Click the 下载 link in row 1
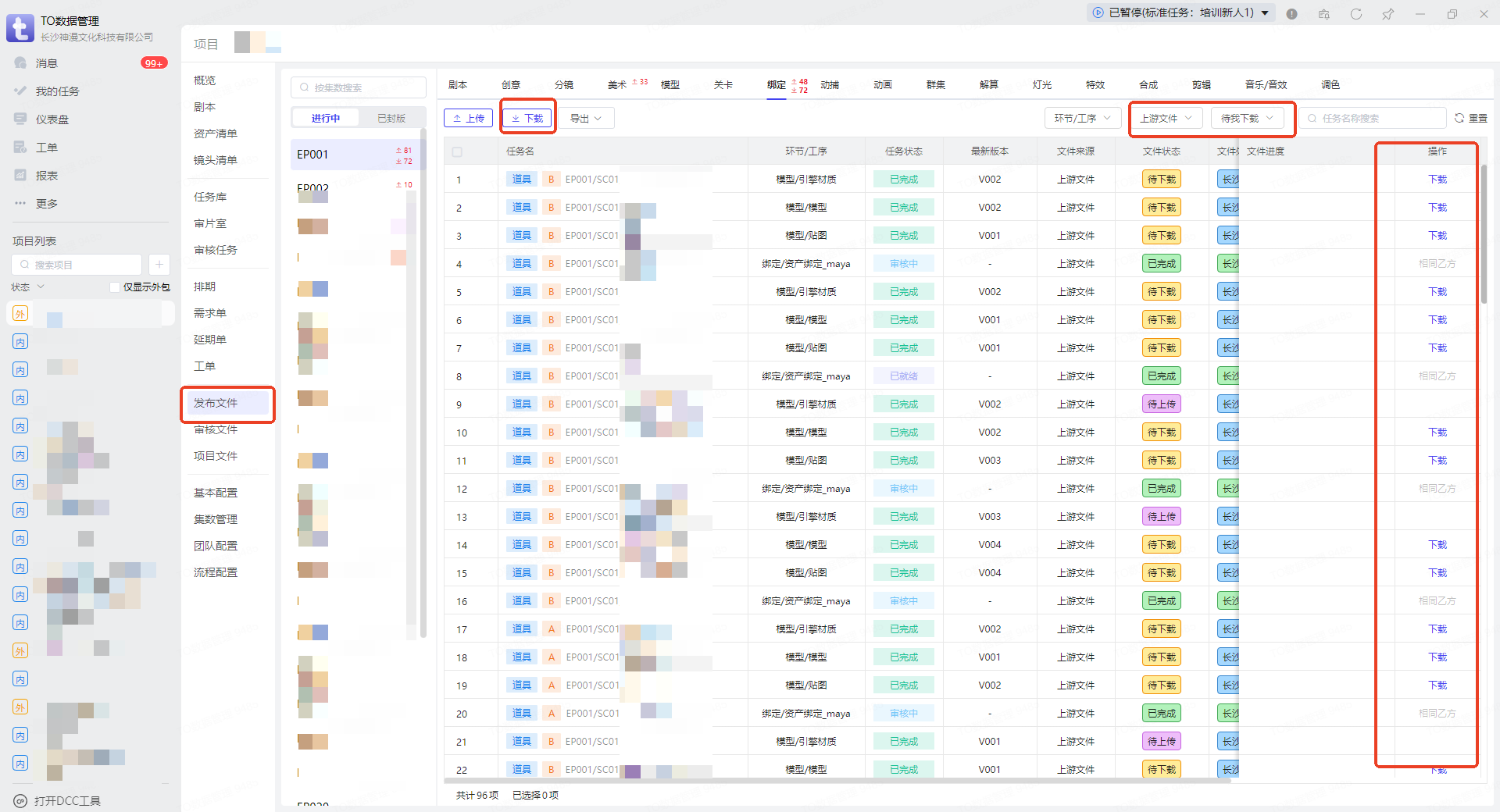Screen dimensions: 1500x812 pyautogui.click(x=1437, y=180)
